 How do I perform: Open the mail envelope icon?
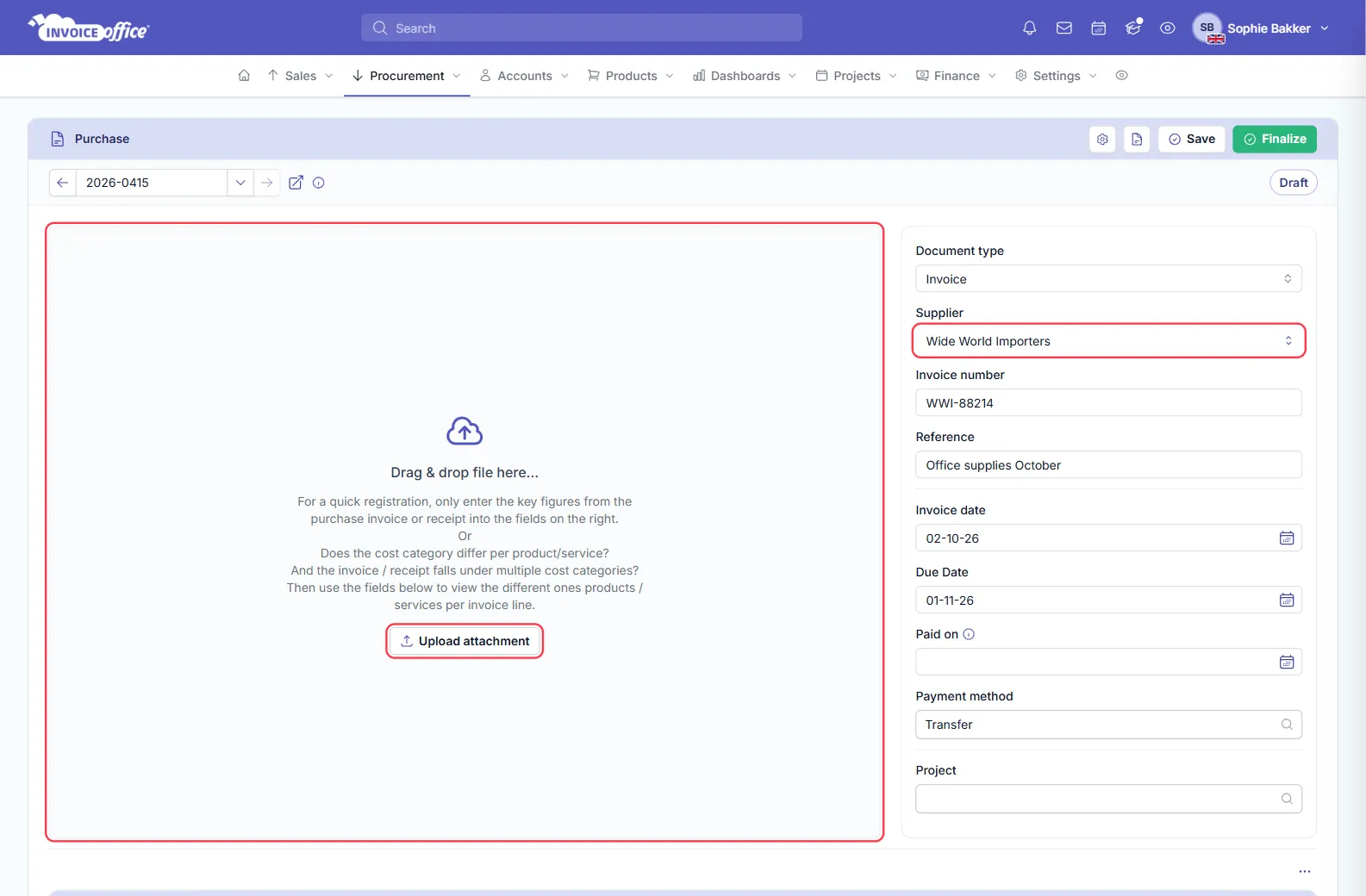click(x=1063, y=28)
